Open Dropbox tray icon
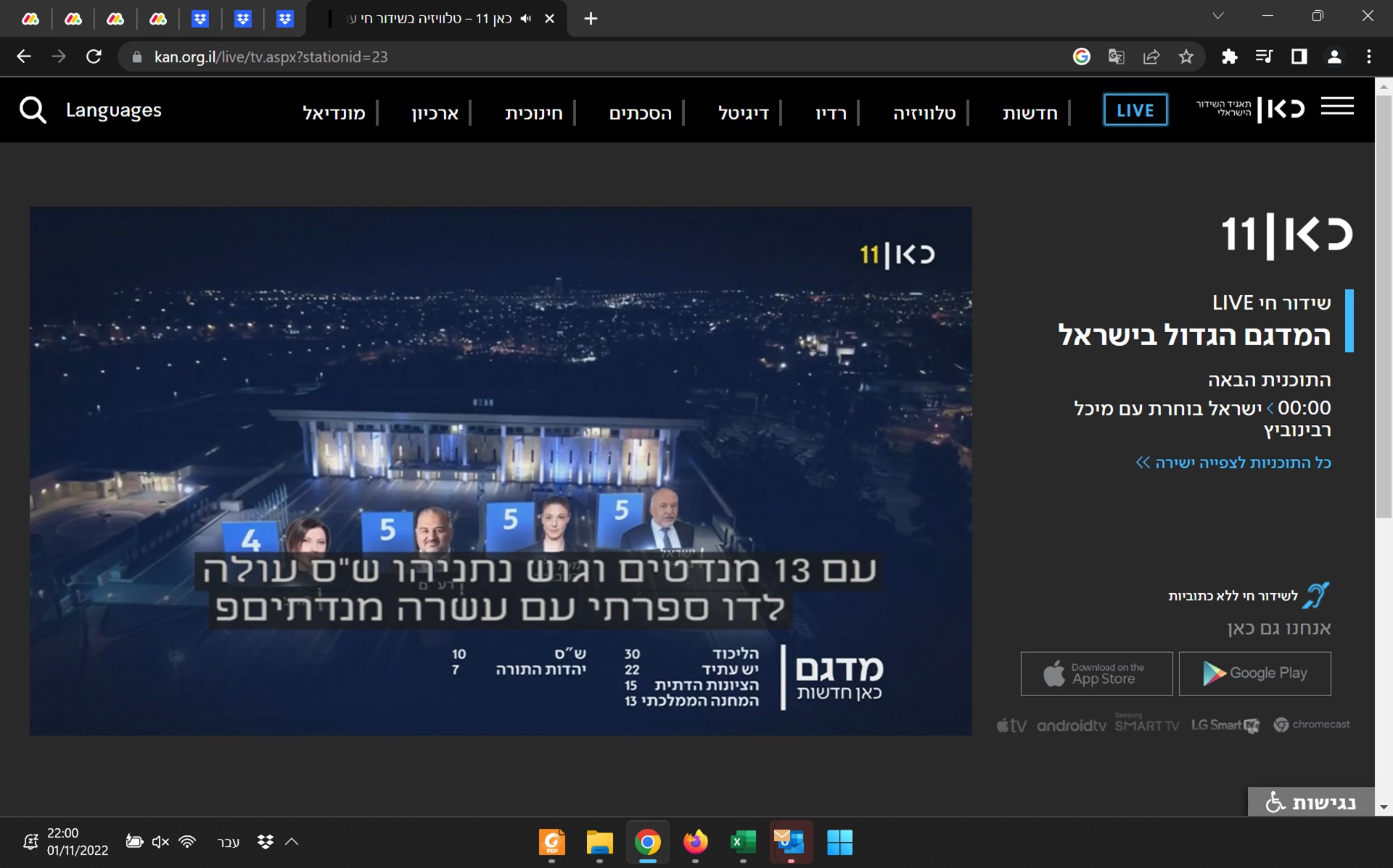1393x868 pixels. [266, 842]
